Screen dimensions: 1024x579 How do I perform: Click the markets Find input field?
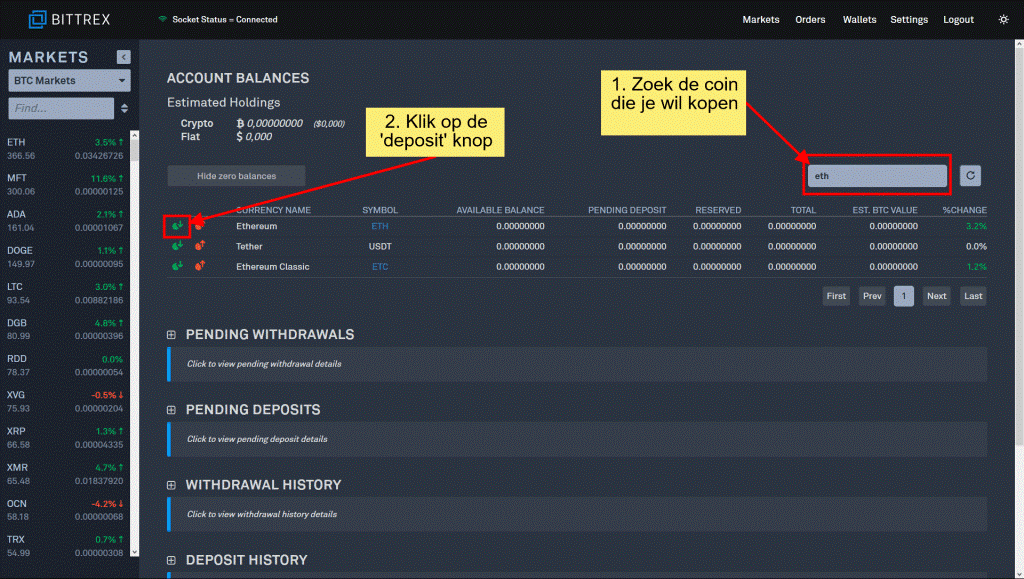tap(61, 108)
